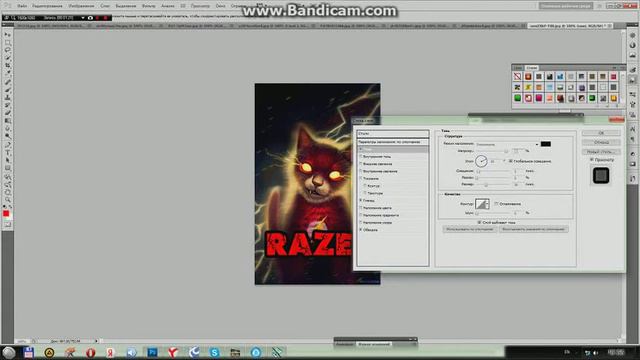640x360 pixels.
Task: Enable Внешнее свечение style checkbox
Action: pyautogui.click(x=360, y=164)
